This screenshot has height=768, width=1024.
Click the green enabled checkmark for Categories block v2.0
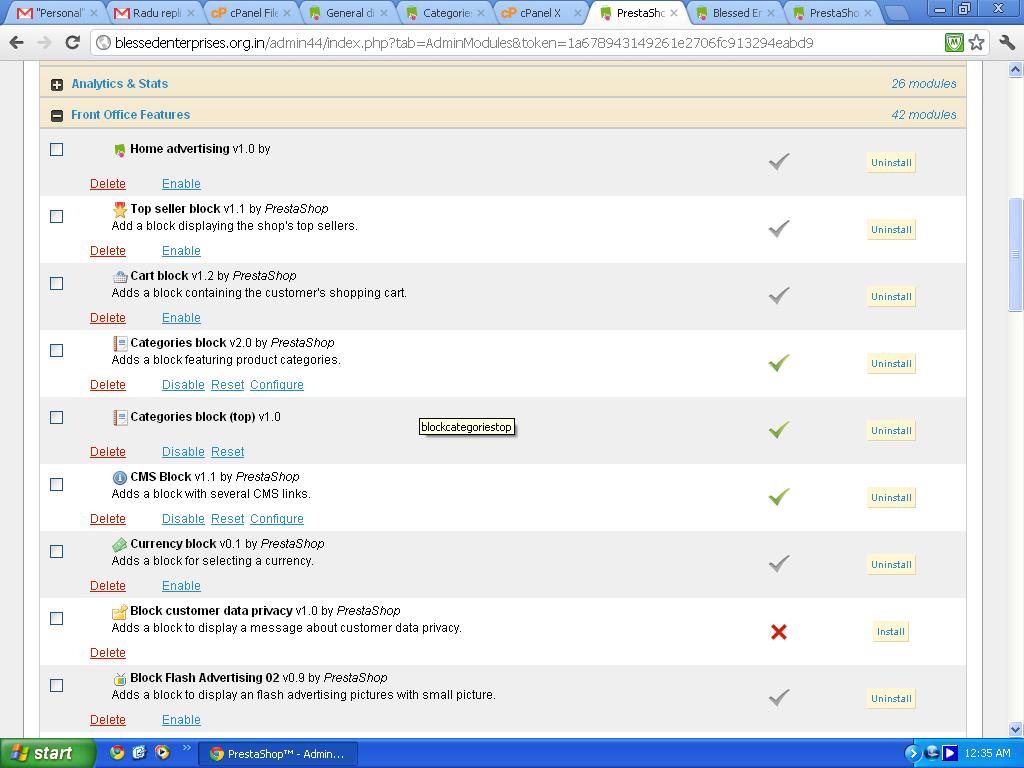(779, 362)
